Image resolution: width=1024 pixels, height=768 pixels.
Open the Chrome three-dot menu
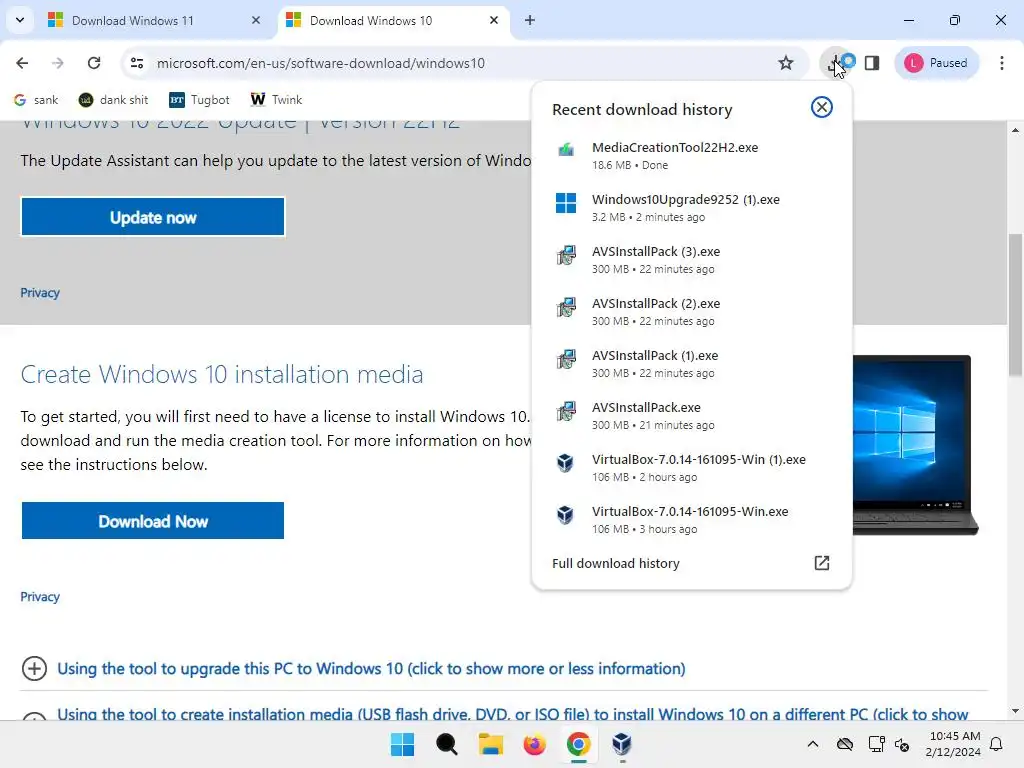coord(1002,63)
